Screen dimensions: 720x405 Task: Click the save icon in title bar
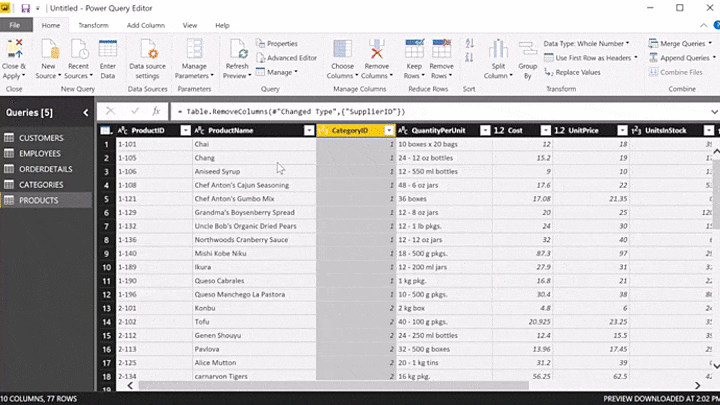click(x=26, y=8)
